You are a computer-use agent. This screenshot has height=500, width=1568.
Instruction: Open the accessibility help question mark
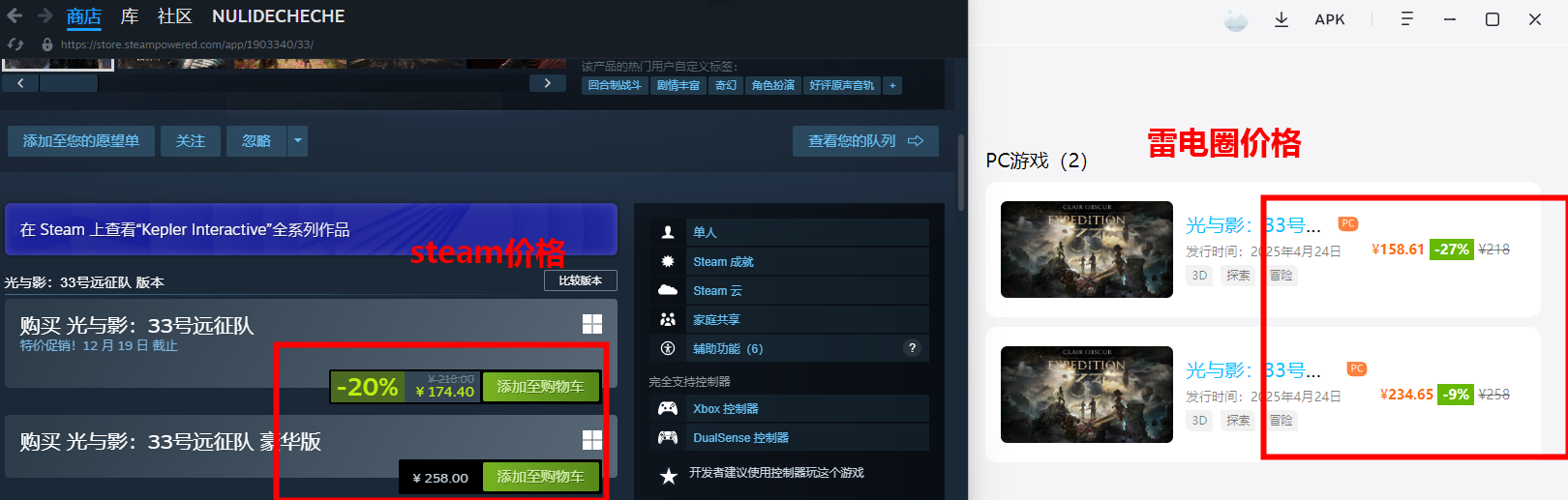pos(912,348)
